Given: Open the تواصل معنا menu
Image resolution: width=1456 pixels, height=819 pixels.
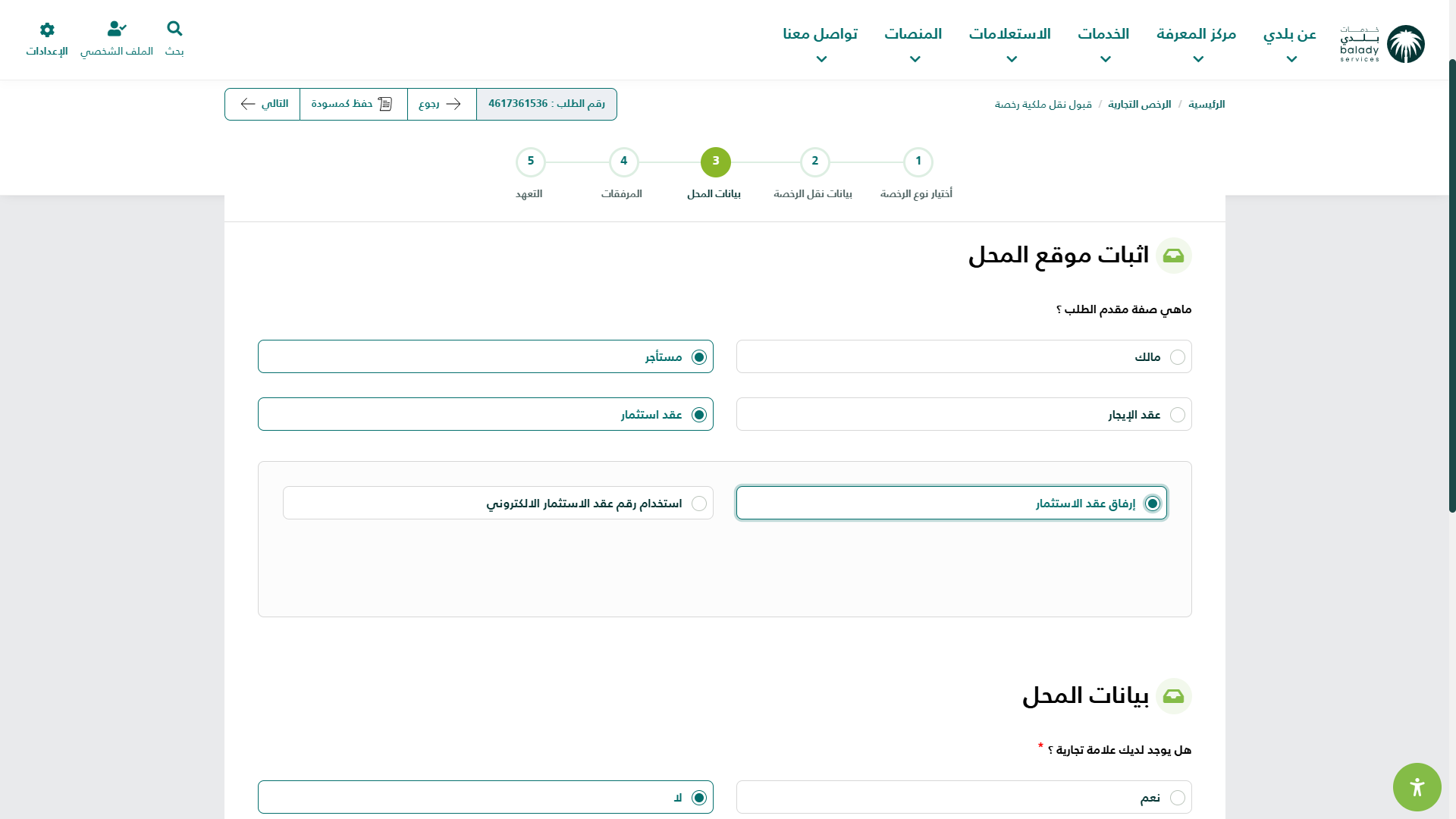Looking at the screenshot, I should (x=820, y=34).
